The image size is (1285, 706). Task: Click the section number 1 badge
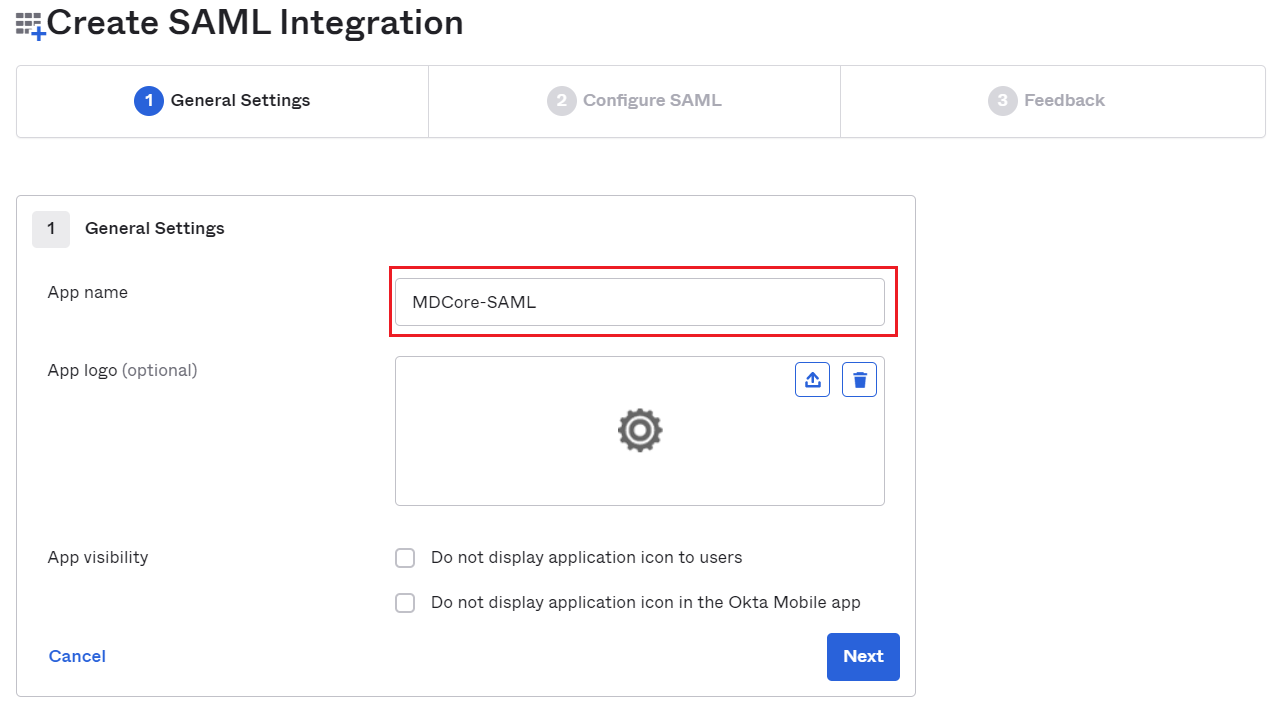point(51,229)
